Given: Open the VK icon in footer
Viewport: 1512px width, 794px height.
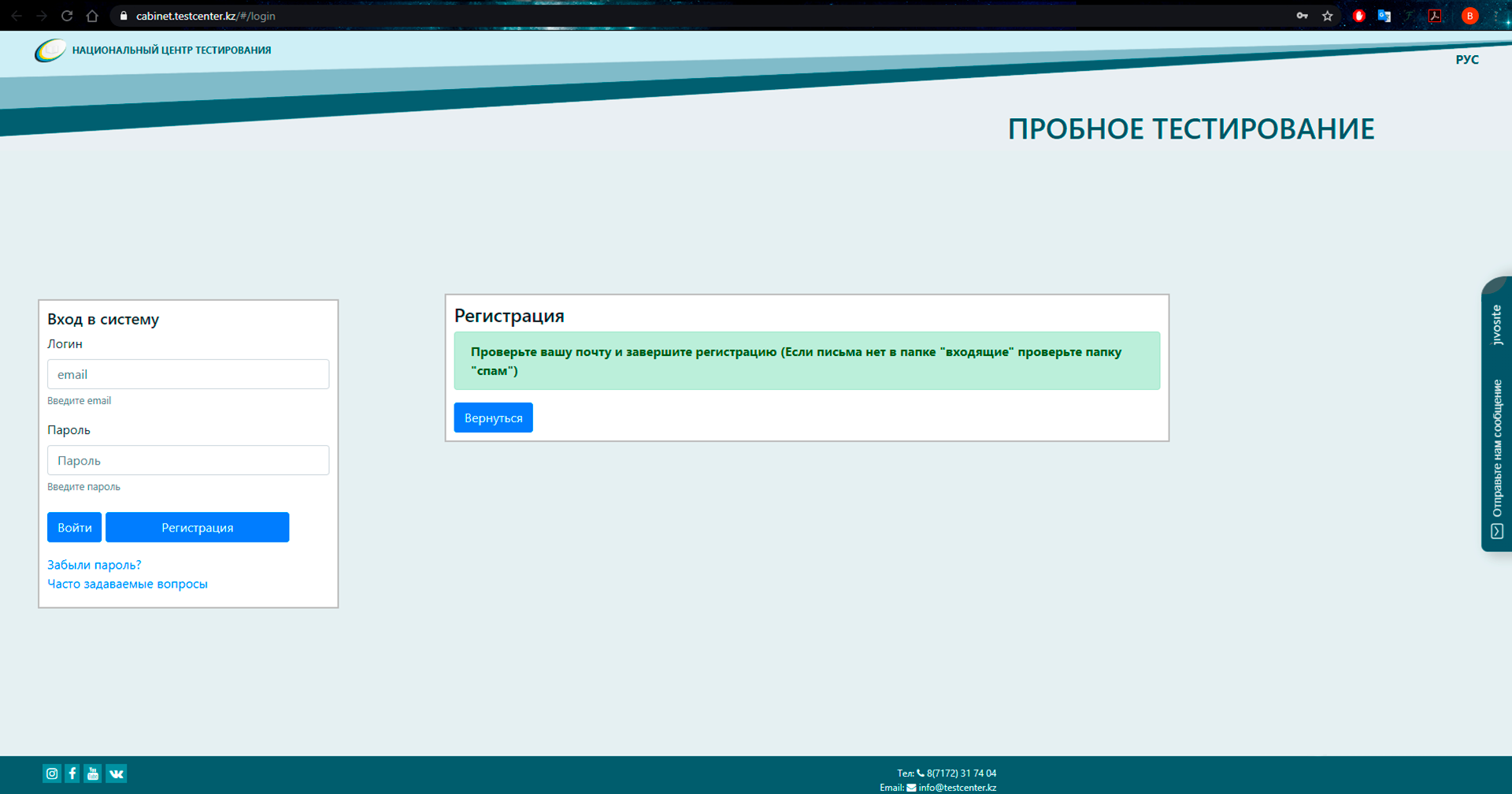Looking at the screenshot, I should pos(117,774).
